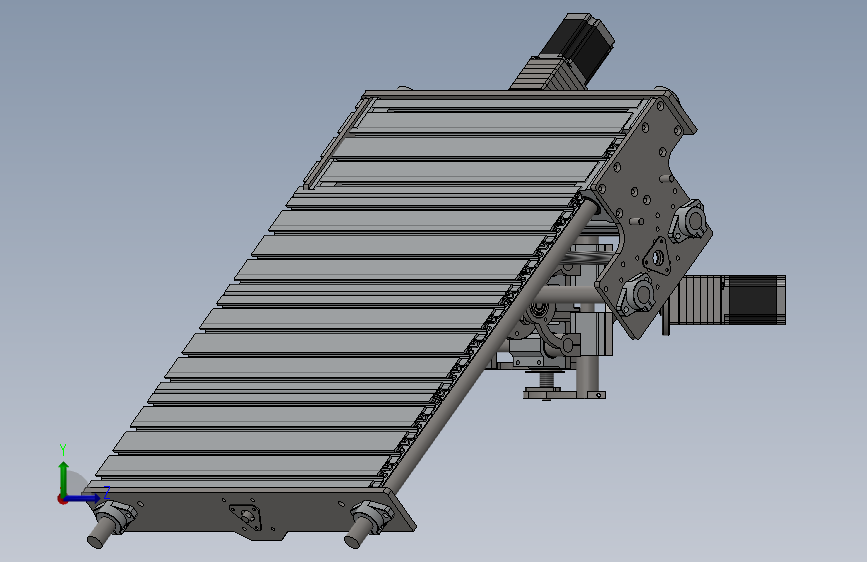Viewport: 867px width, 562px height.
Task: Click the green Y axis arrow of triad
Action: (x=63, y=477)
